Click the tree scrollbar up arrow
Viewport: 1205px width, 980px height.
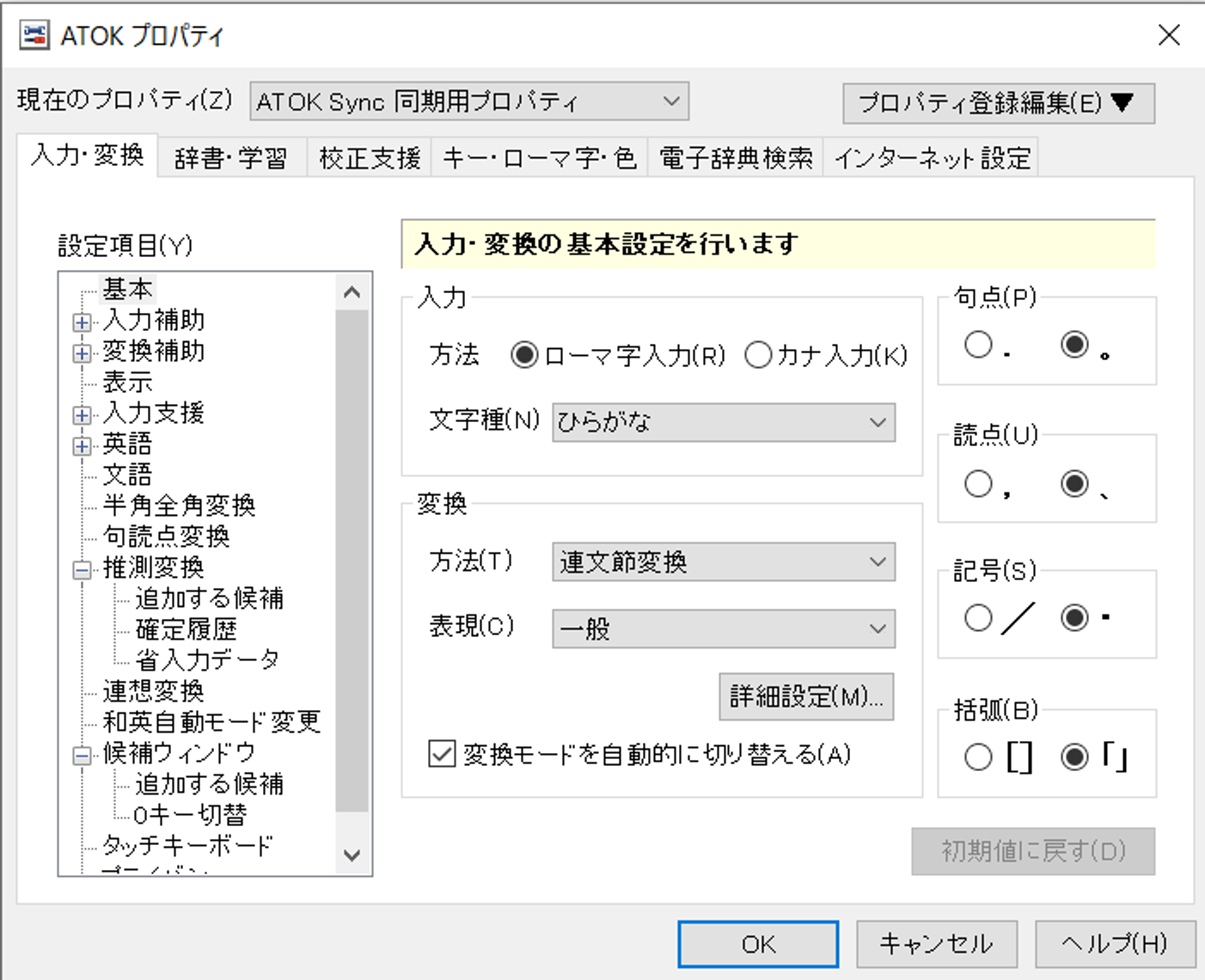(352, 292)
